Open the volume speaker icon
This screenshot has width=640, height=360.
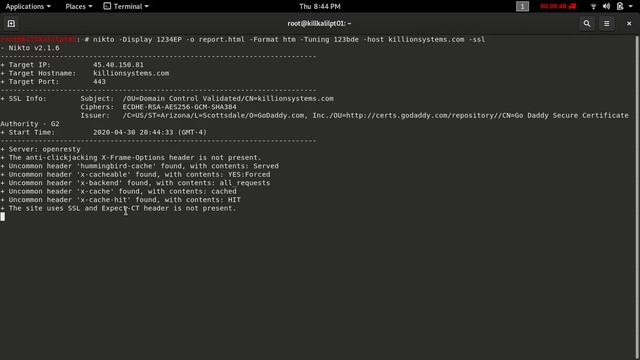click(607, 6)
